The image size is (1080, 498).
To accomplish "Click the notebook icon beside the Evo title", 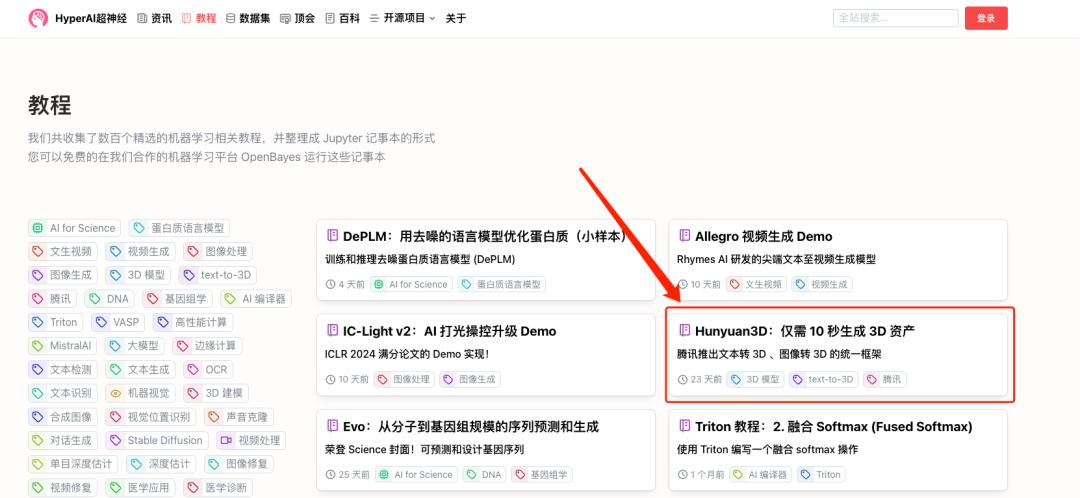I will (x=332, y=426).
